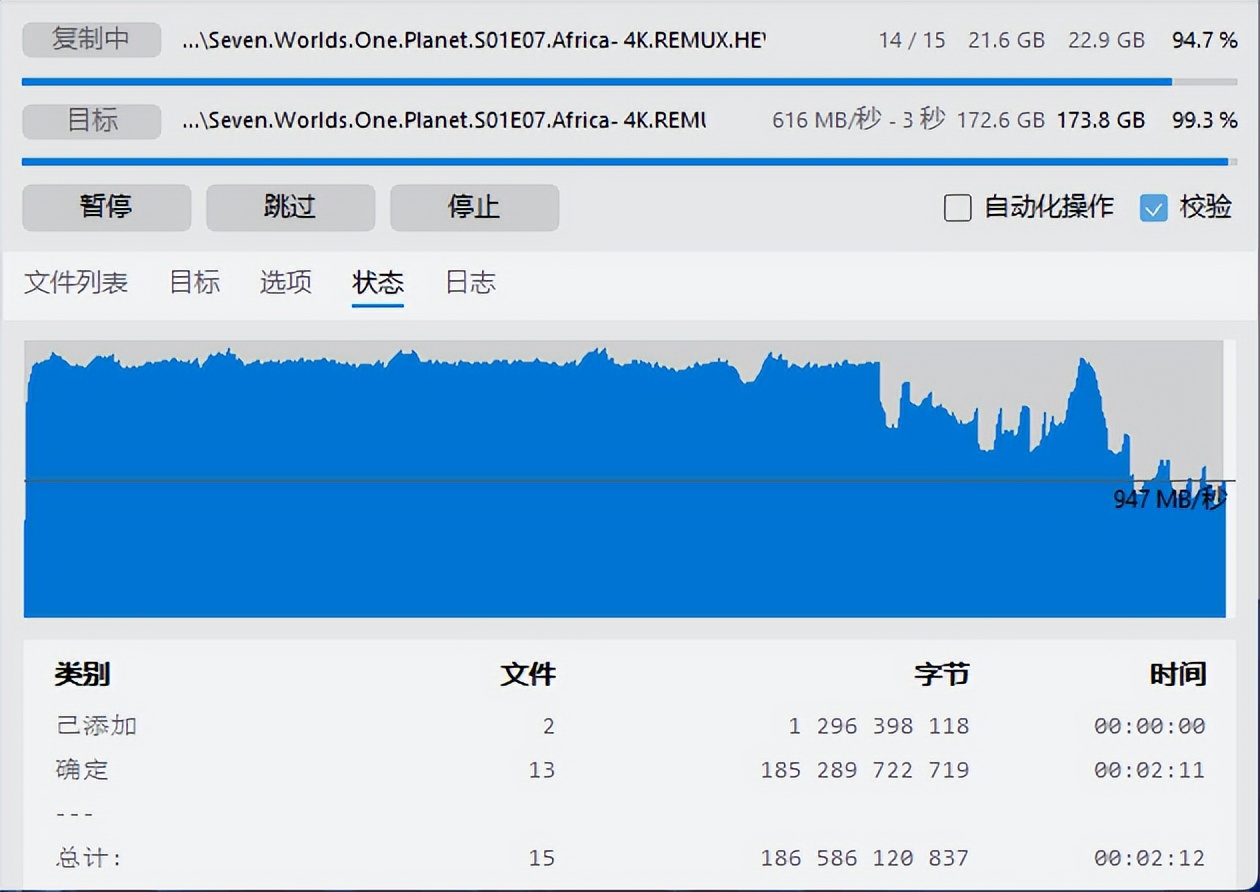Click the target file path text
The width and height of the screenshot is (1260, 892).
(x=444, y=121)
